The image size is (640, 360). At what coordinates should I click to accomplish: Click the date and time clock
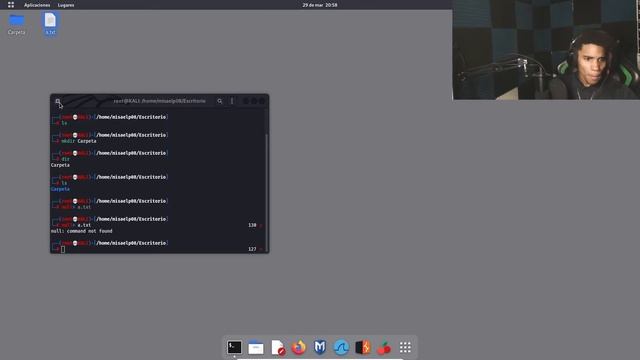(x=320, y=5)
